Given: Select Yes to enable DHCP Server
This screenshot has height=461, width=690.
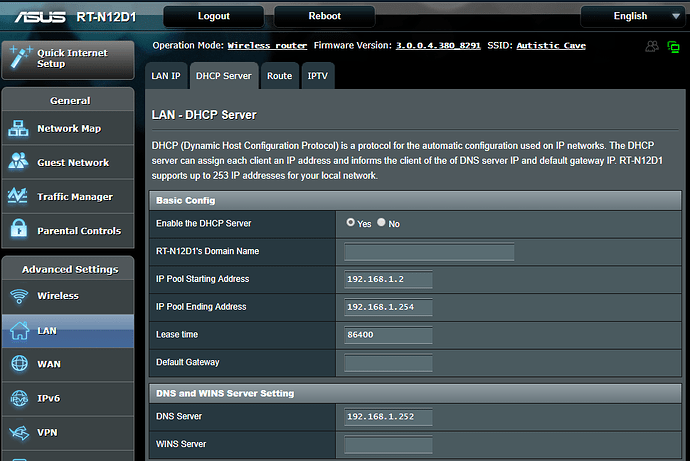Looking at the screenshot, I should point(351,223).
